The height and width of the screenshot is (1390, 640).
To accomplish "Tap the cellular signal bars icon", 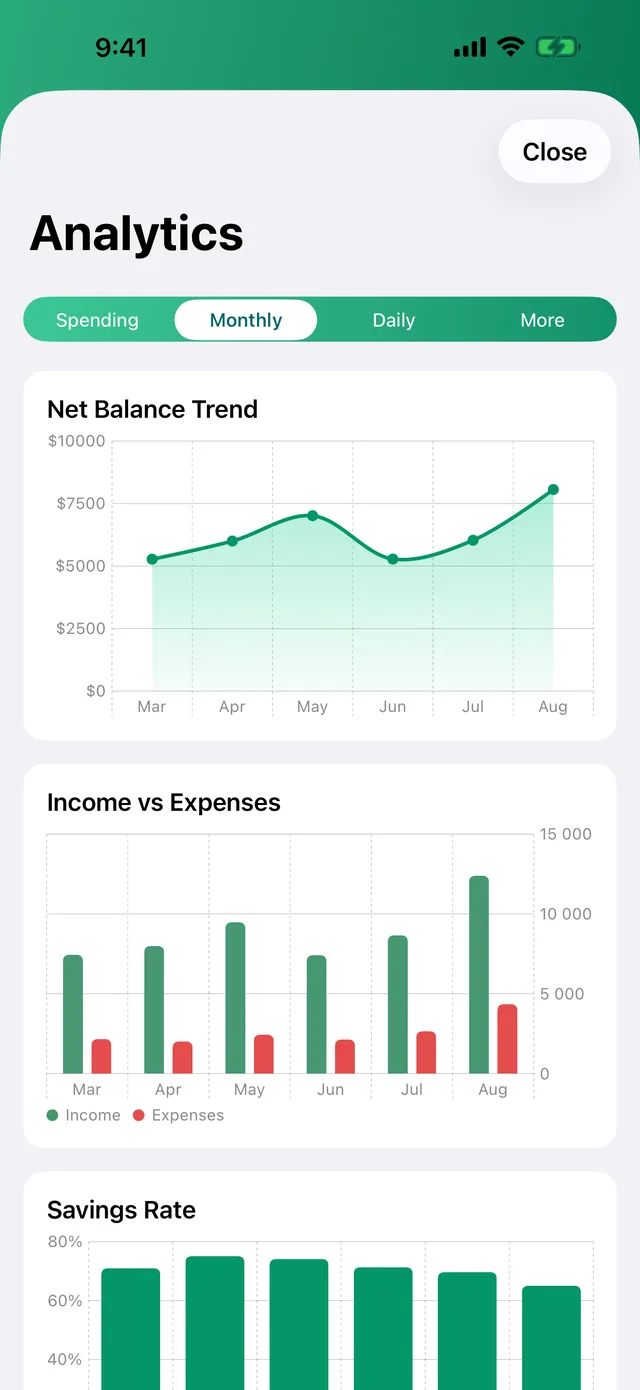I will [x=470, y=47].
